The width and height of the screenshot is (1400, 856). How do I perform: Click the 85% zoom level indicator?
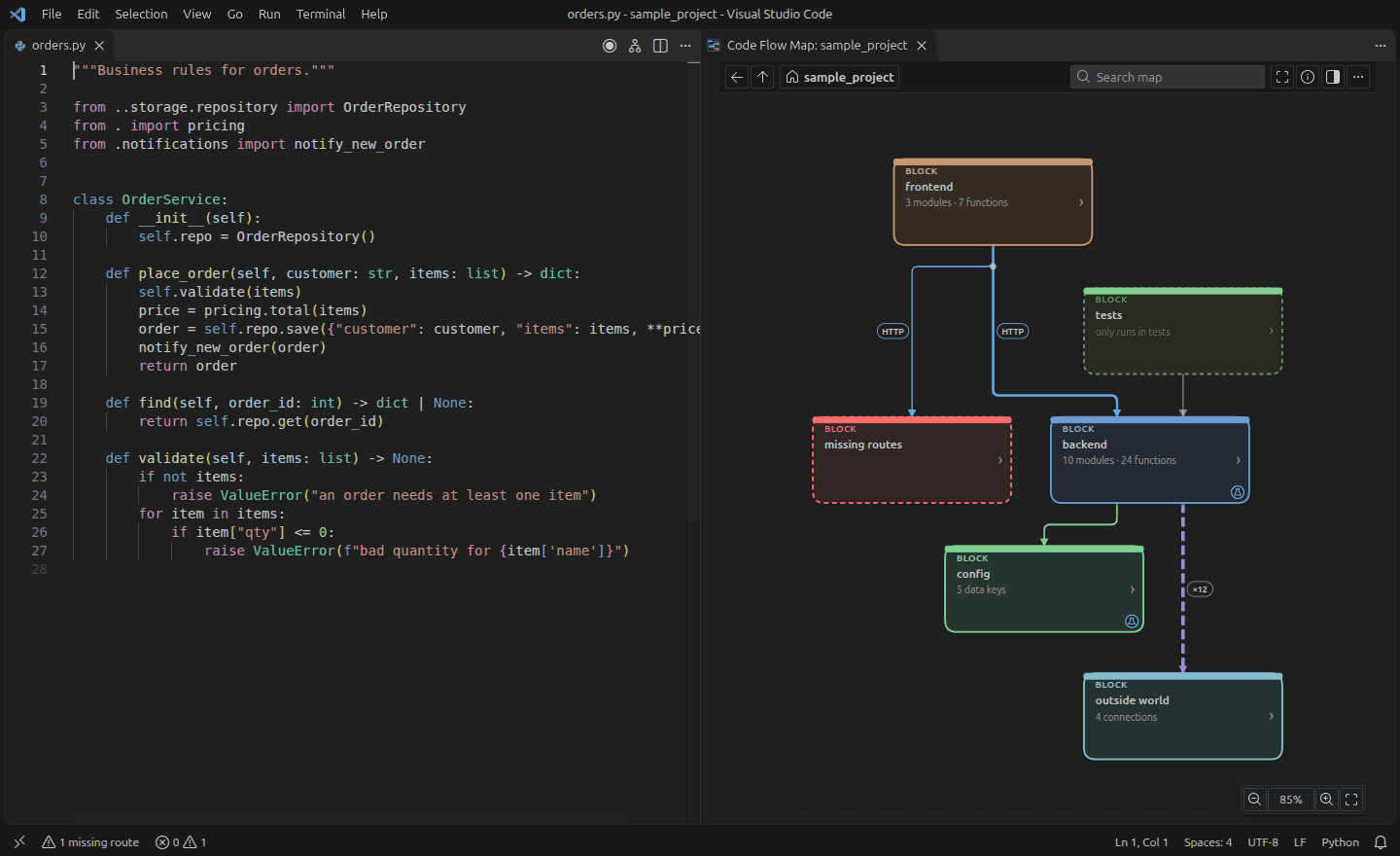(1291, 800)
